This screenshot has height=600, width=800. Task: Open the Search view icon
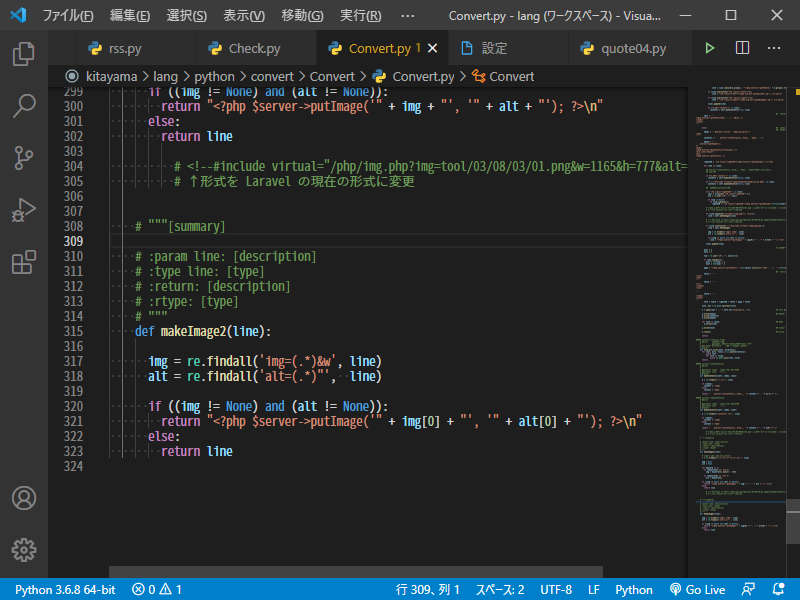coord(24,105)
